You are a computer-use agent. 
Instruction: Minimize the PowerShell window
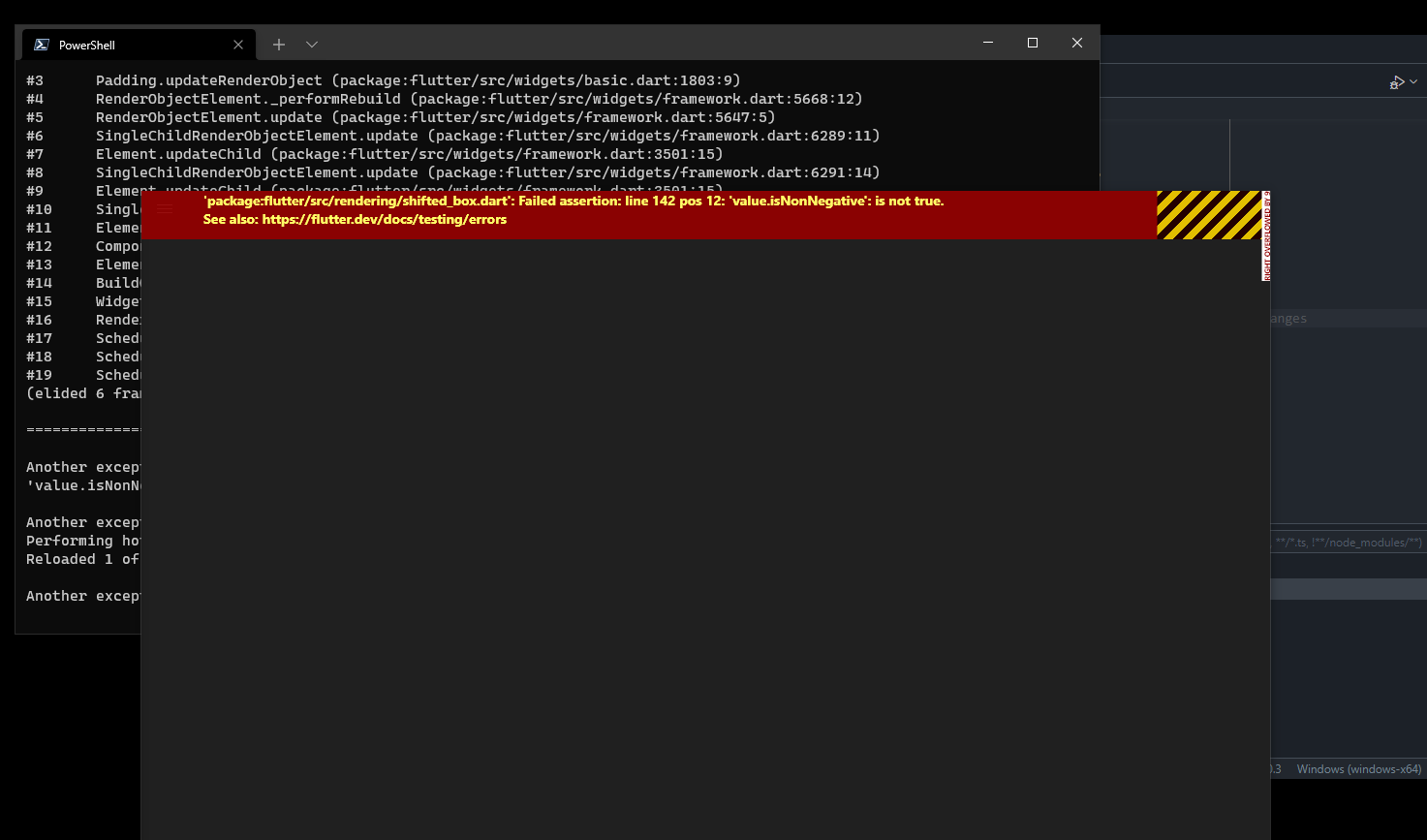(988, 43)
